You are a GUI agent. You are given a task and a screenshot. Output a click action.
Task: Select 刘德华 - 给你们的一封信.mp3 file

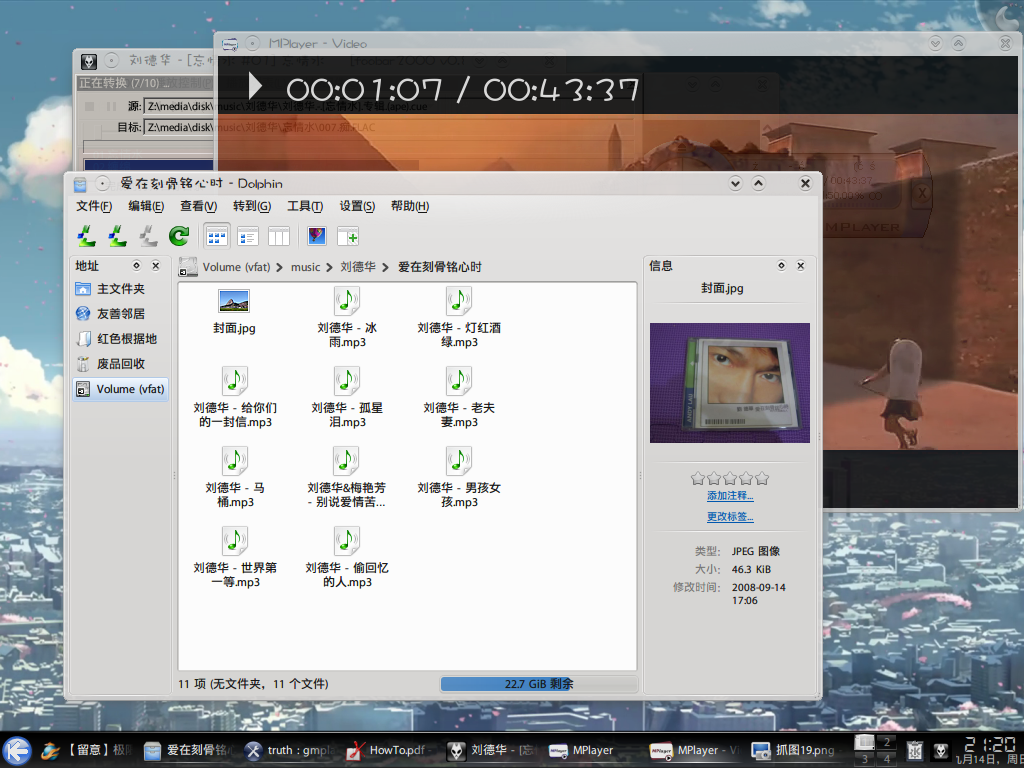[234, 398]
